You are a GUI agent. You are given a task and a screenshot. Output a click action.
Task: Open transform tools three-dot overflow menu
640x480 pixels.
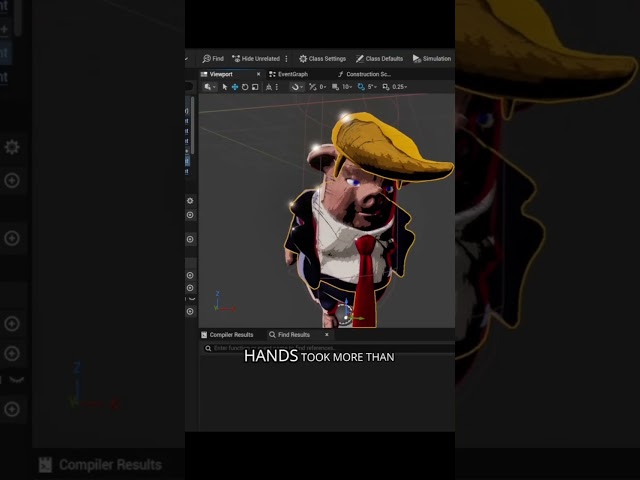(x=277, y=87)
